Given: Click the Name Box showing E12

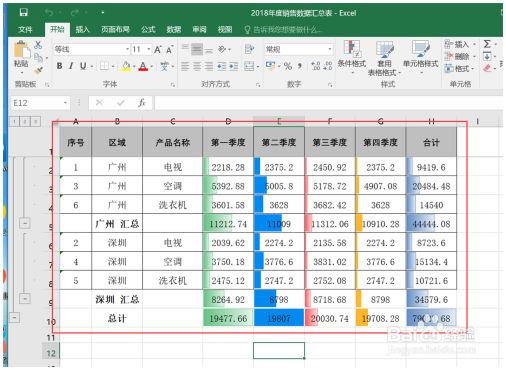Looking at the screenshot, I should click(40, 103).
